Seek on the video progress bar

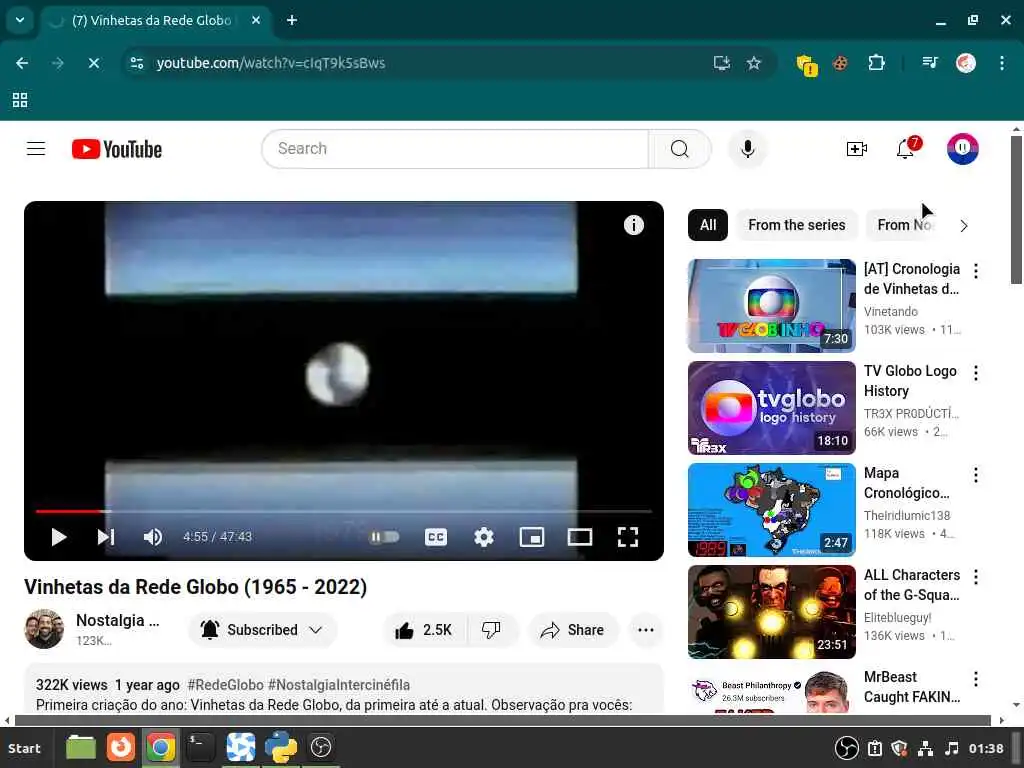click(344, 511)
